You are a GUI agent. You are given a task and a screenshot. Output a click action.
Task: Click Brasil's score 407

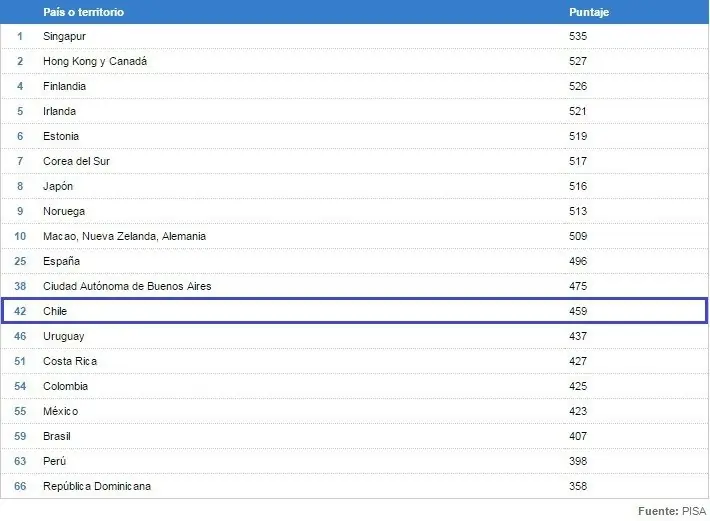[x=578, y=436]
